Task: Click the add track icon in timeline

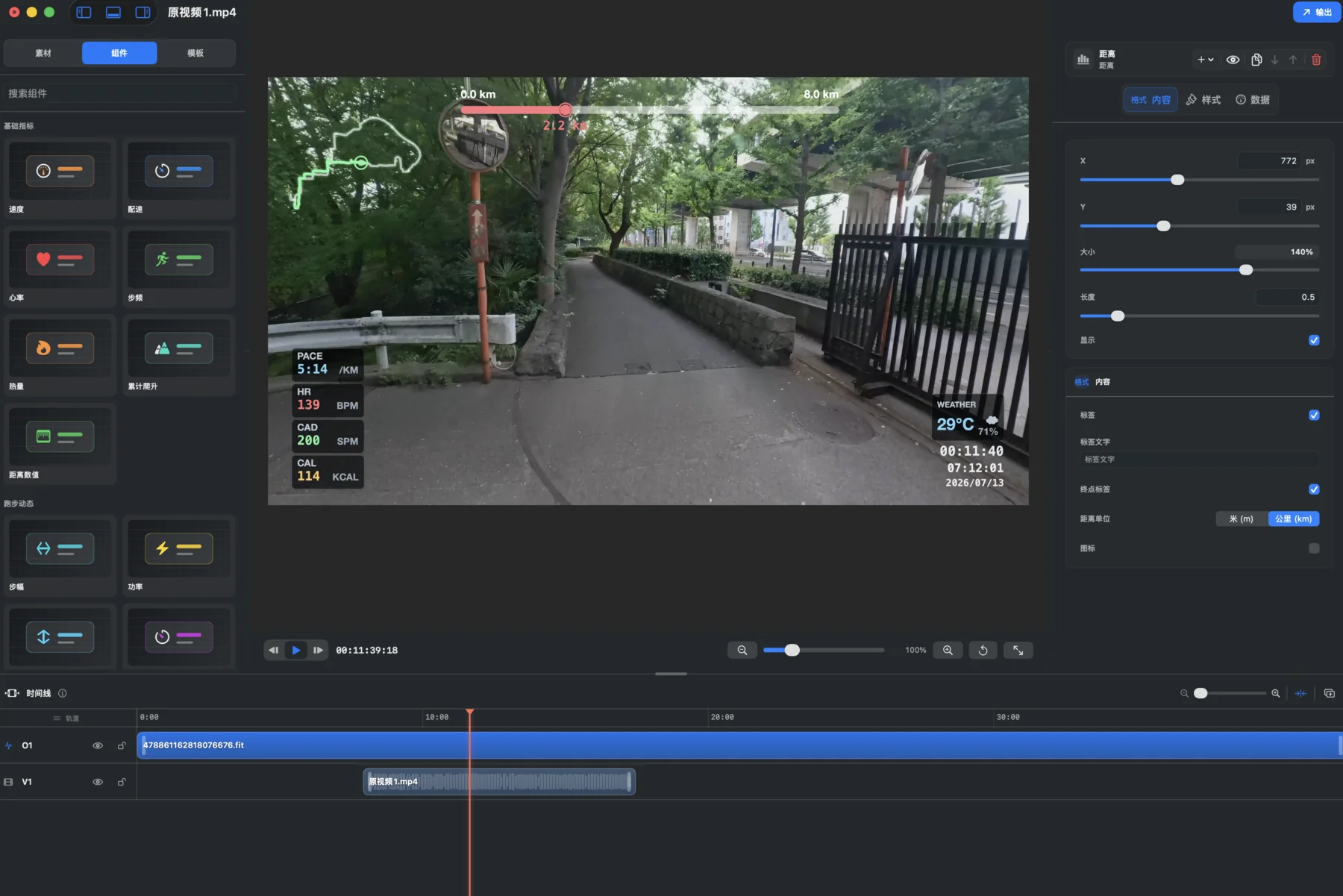Action: [1330, 693]
